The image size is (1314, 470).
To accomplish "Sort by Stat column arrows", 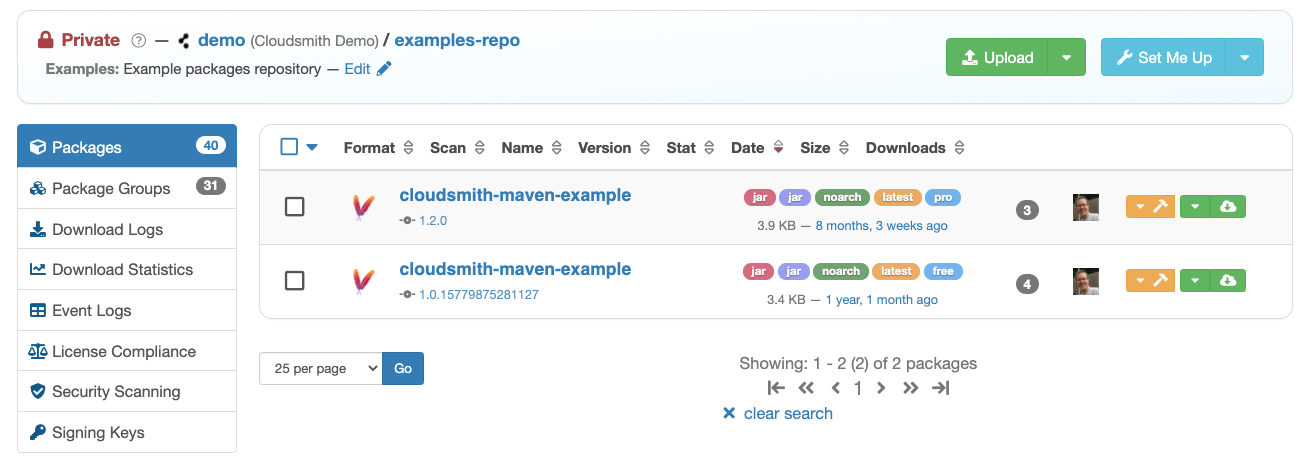I will tap(709, 148).
